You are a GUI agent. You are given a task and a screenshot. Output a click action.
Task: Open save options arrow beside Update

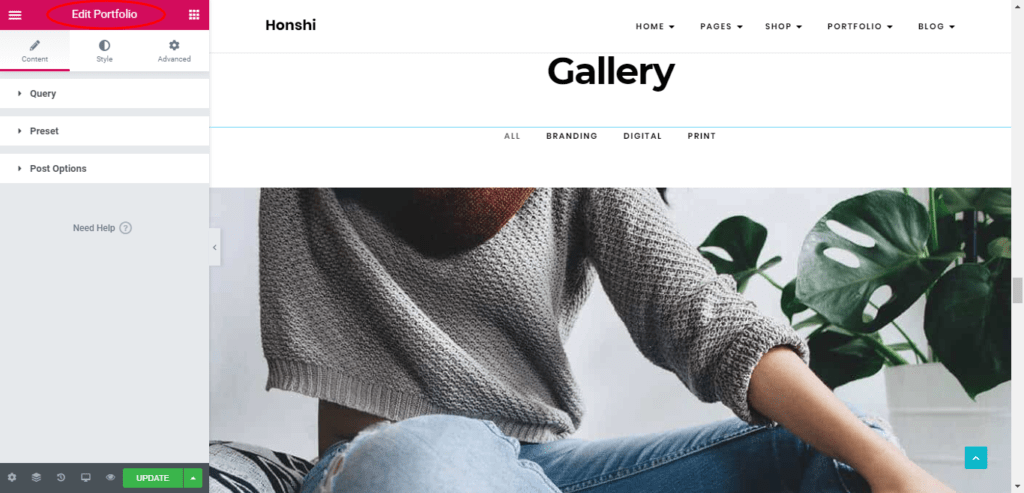tap(193, 478)
